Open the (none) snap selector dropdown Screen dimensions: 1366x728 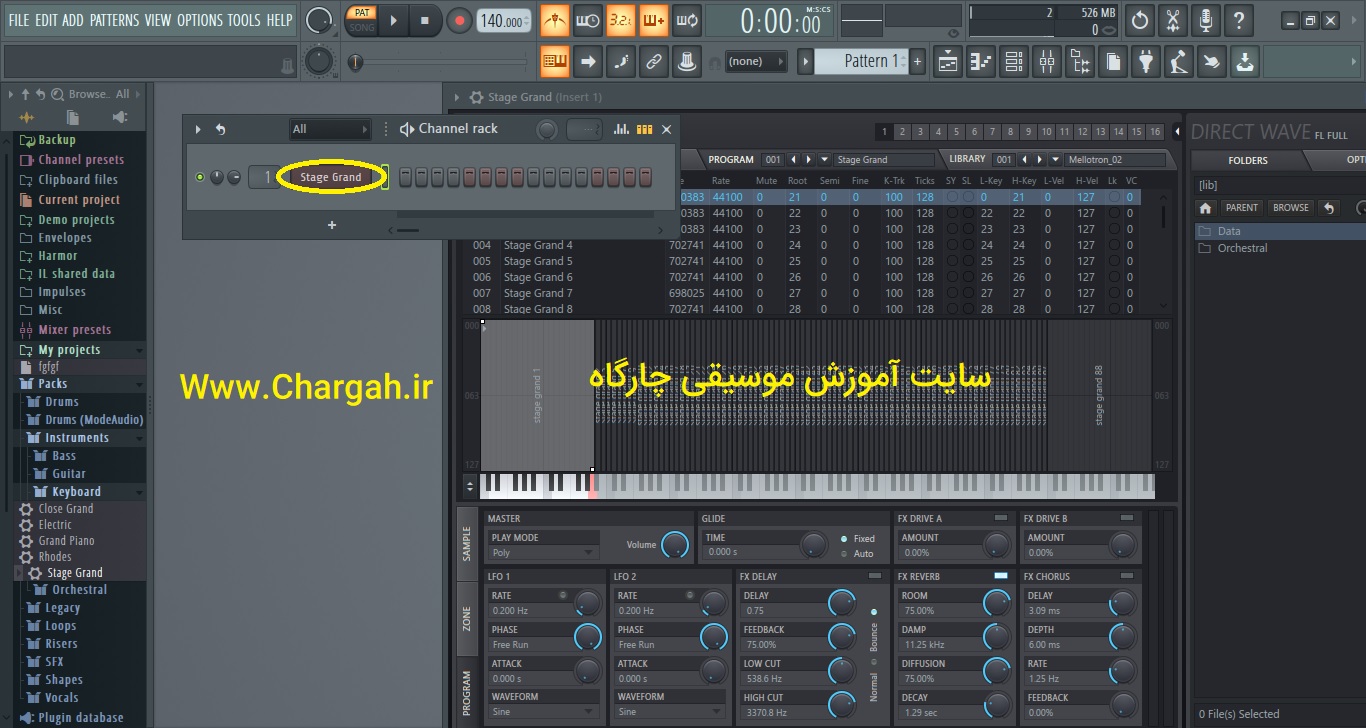pyautogui.click(x=756, y=61)
